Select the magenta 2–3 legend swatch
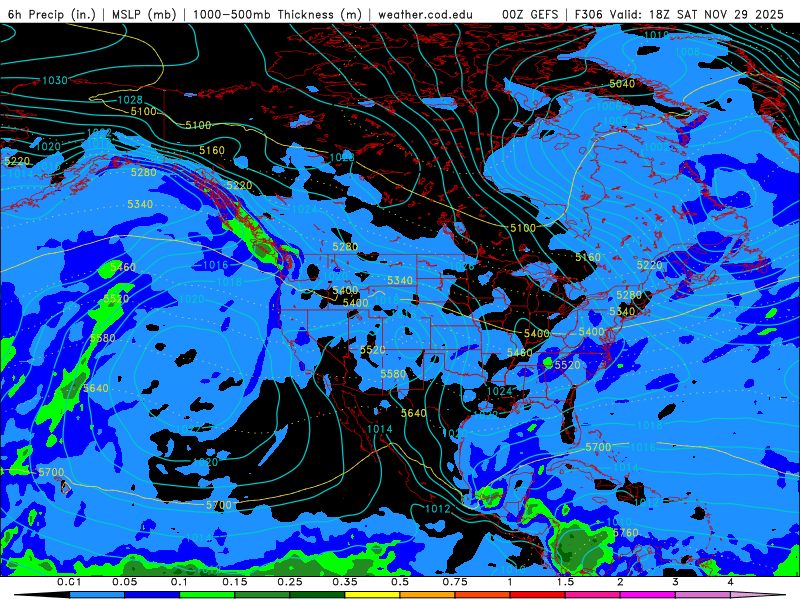 (x=648, y=595)
